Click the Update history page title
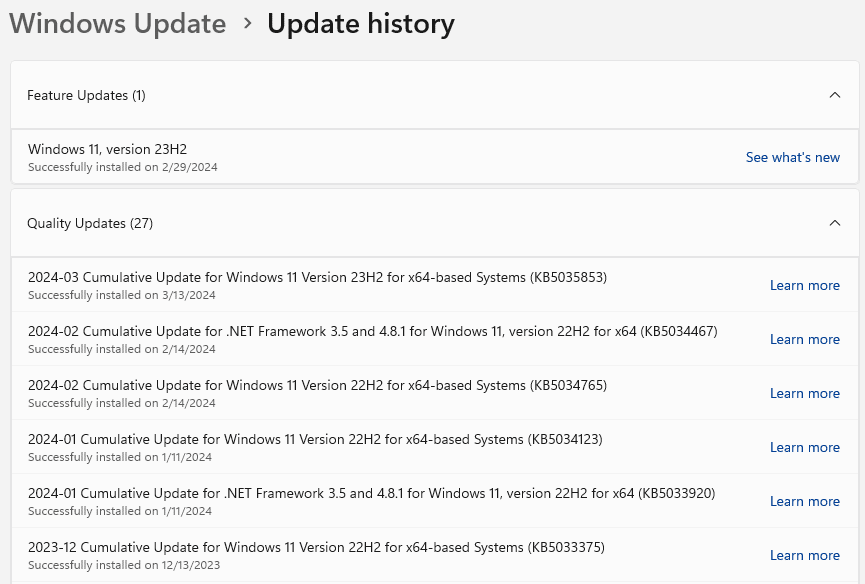 pos(361,24)
